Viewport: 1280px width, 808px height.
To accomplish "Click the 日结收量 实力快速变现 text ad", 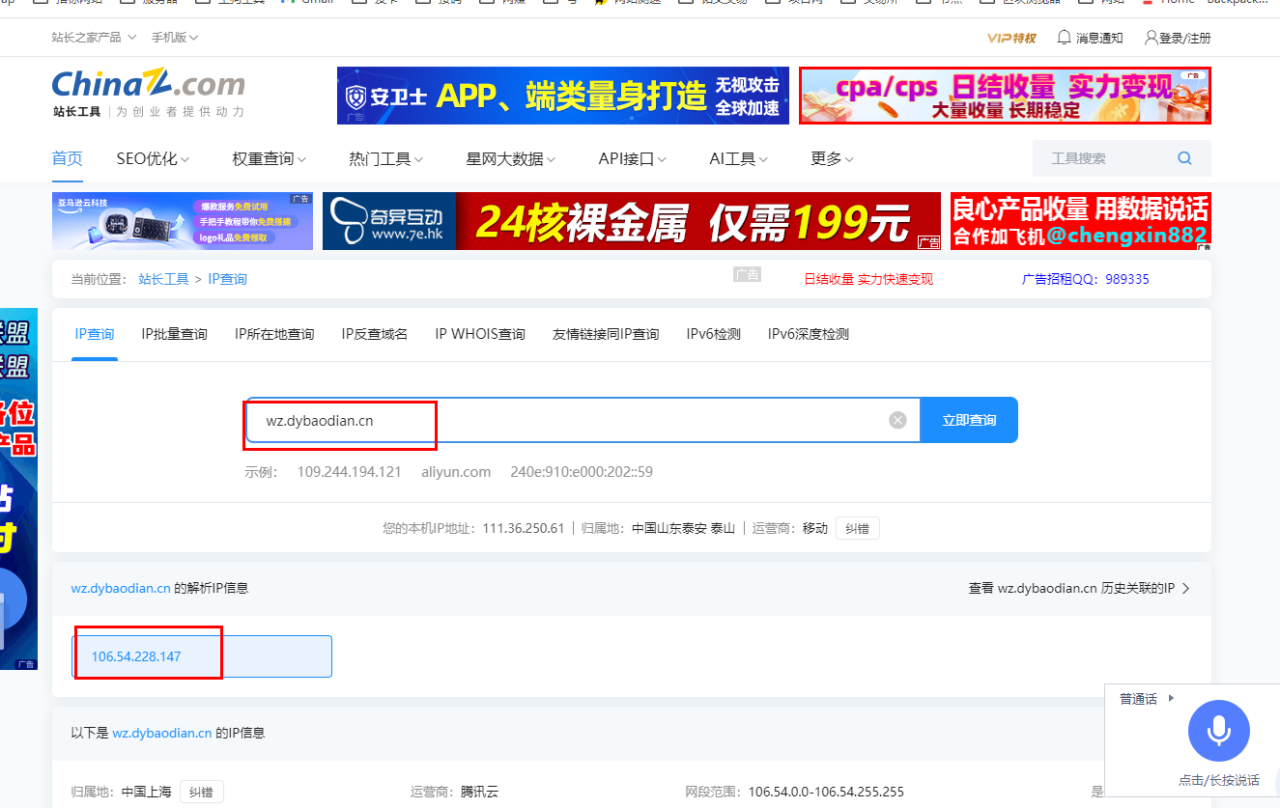I will pyautogui.click(x=868, y=279).
